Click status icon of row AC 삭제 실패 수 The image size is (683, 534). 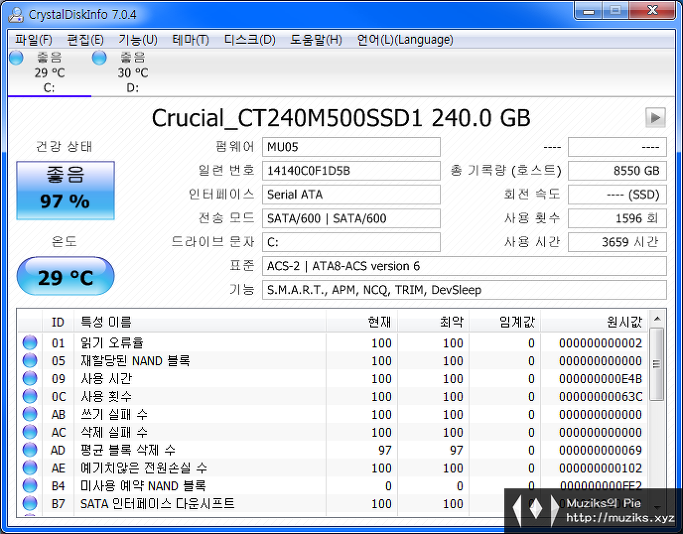pos(30,432)
